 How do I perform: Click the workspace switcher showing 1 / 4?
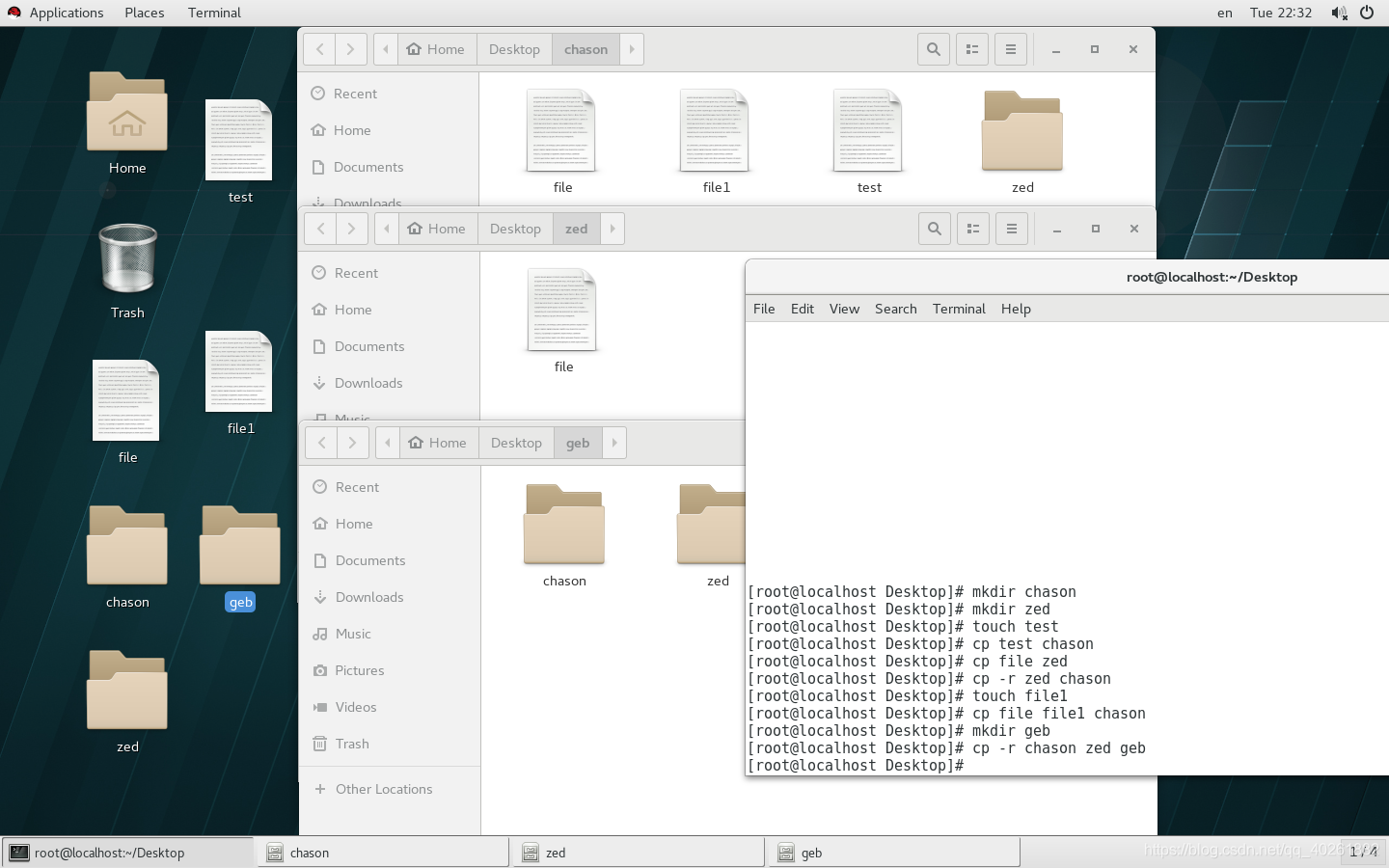tap(1363, 852)
